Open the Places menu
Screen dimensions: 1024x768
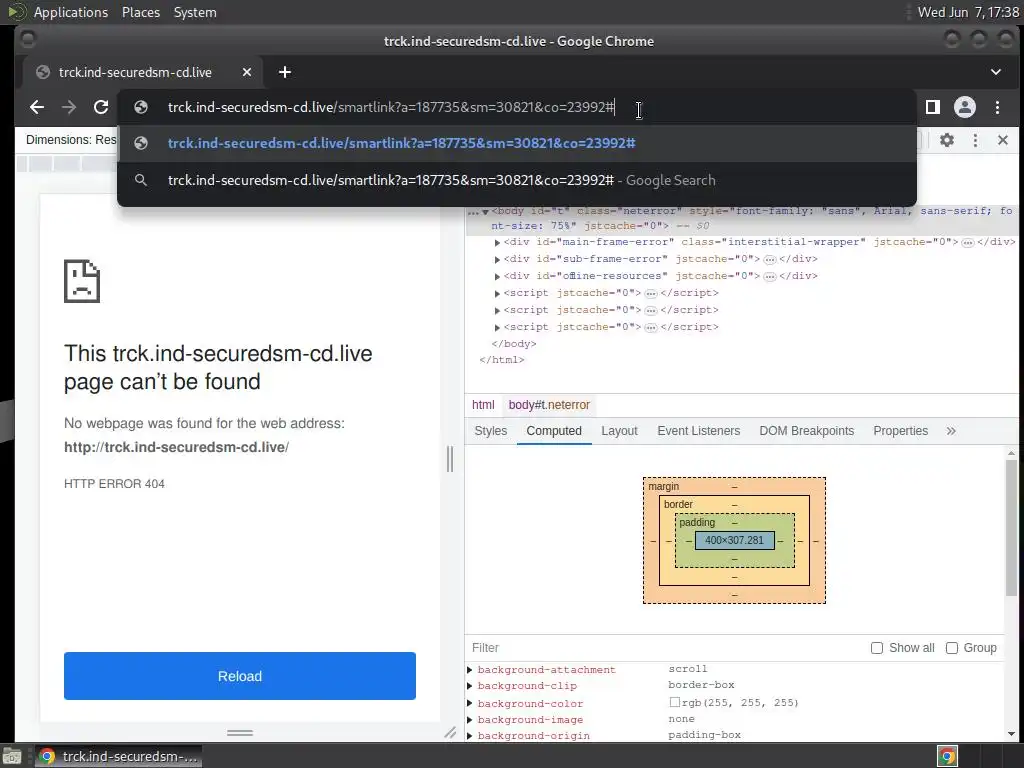click(x=140, y=12)
